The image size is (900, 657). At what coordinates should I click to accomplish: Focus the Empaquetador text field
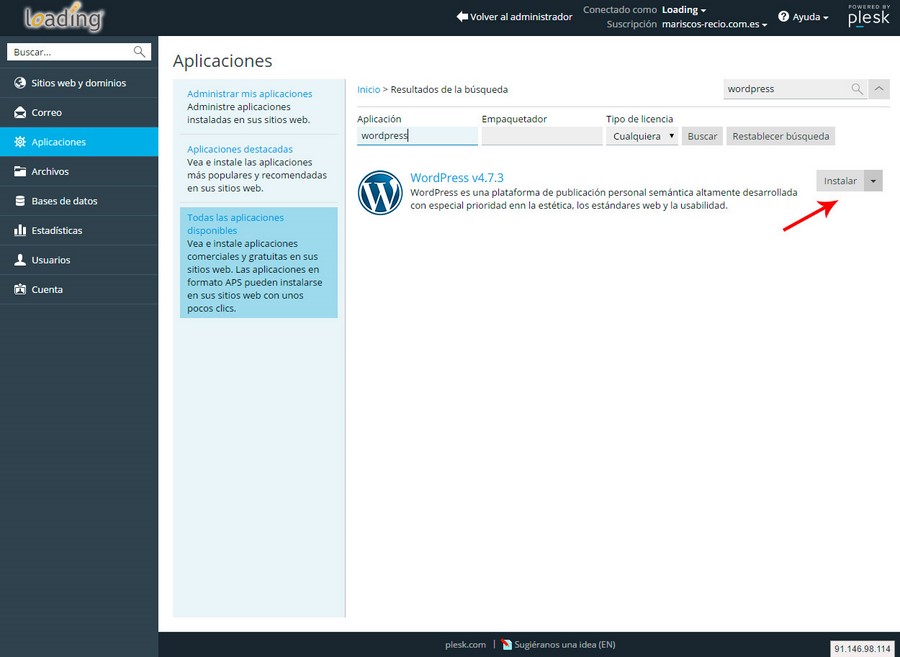542,136
